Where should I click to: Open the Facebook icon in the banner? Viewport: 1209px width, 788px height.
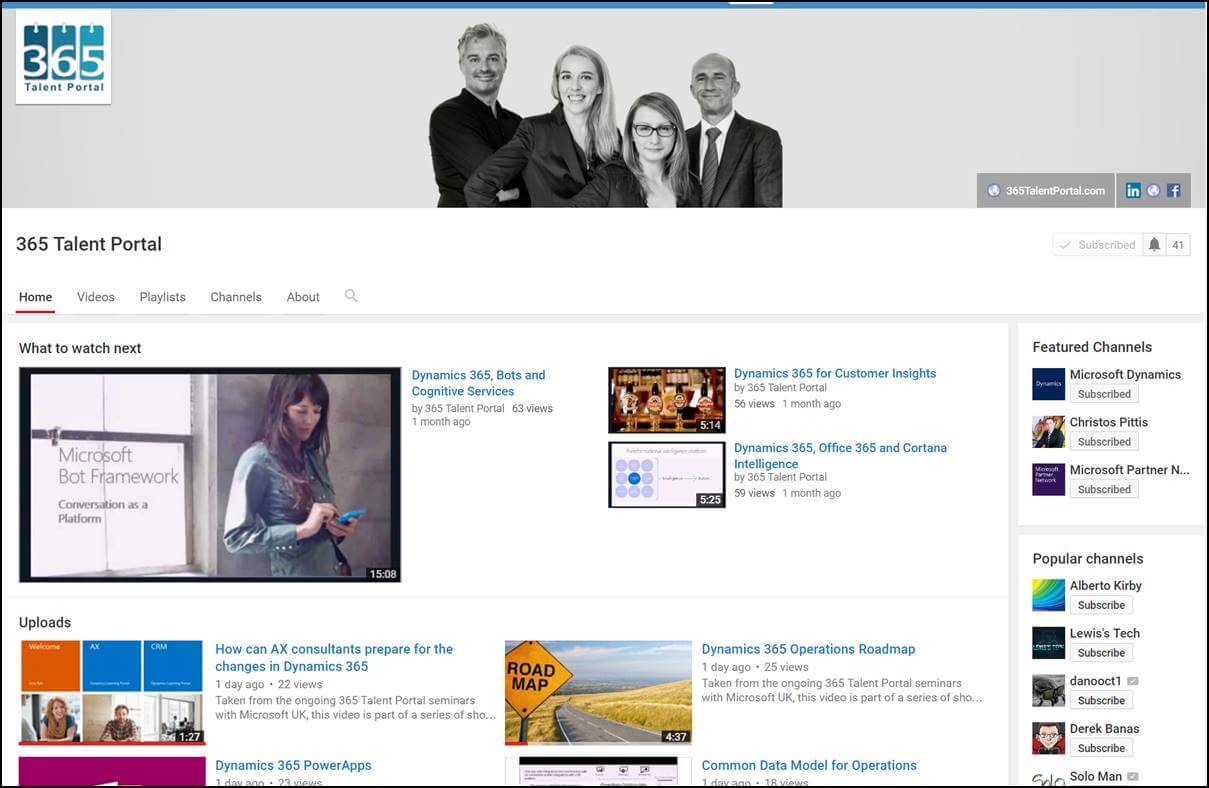1173,191
